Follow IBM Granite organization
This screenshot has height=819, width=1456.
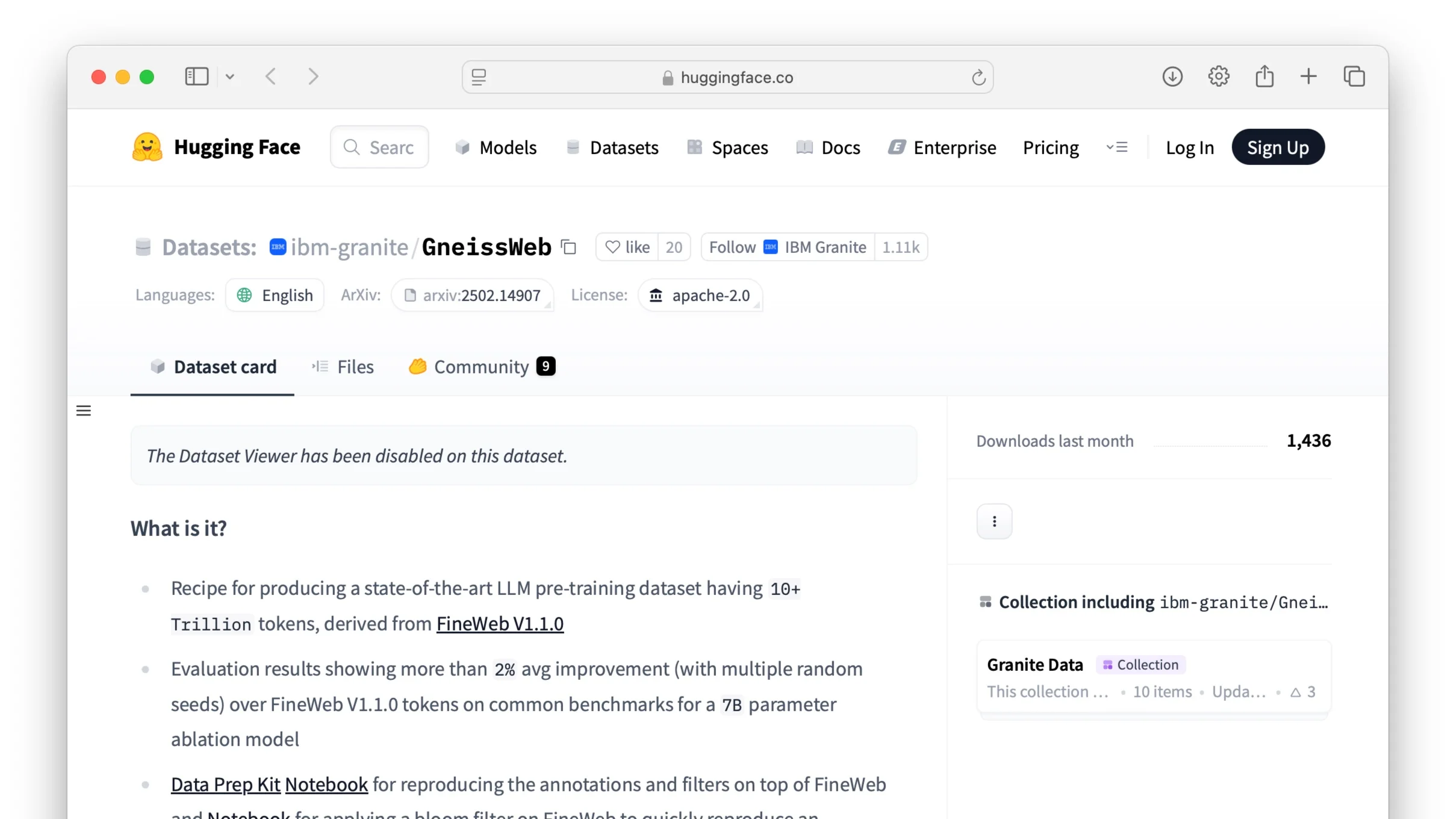click(x=788, y=247)
